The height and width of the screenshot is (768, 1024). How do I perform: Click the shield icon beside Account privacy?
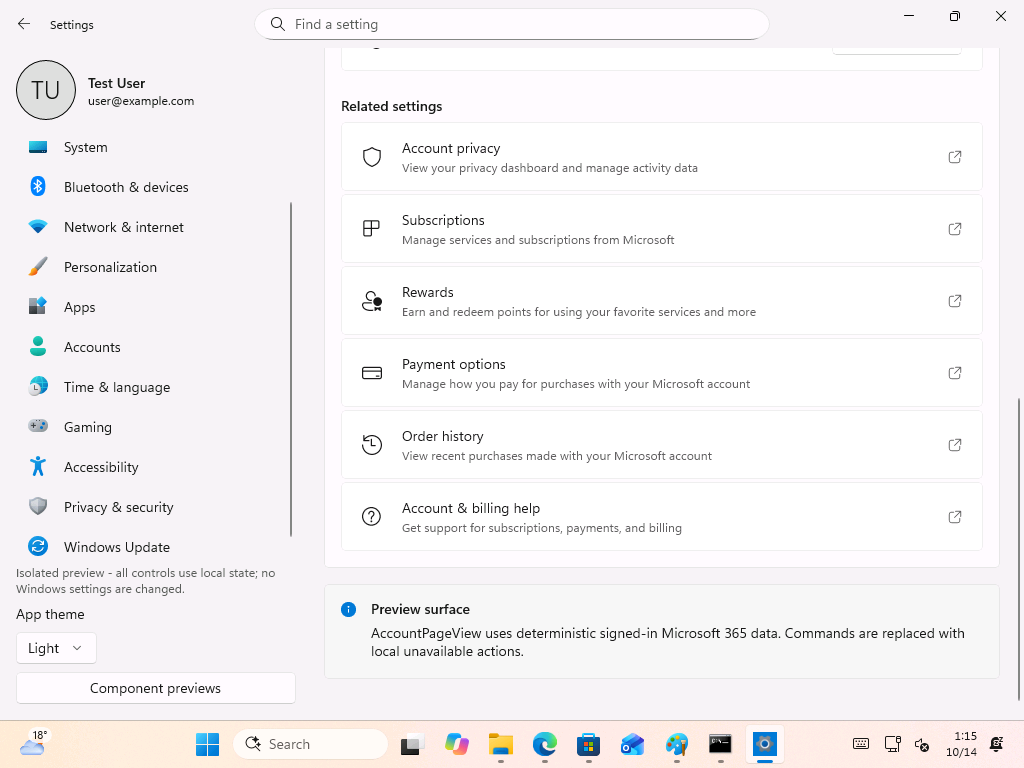point(372,157)
